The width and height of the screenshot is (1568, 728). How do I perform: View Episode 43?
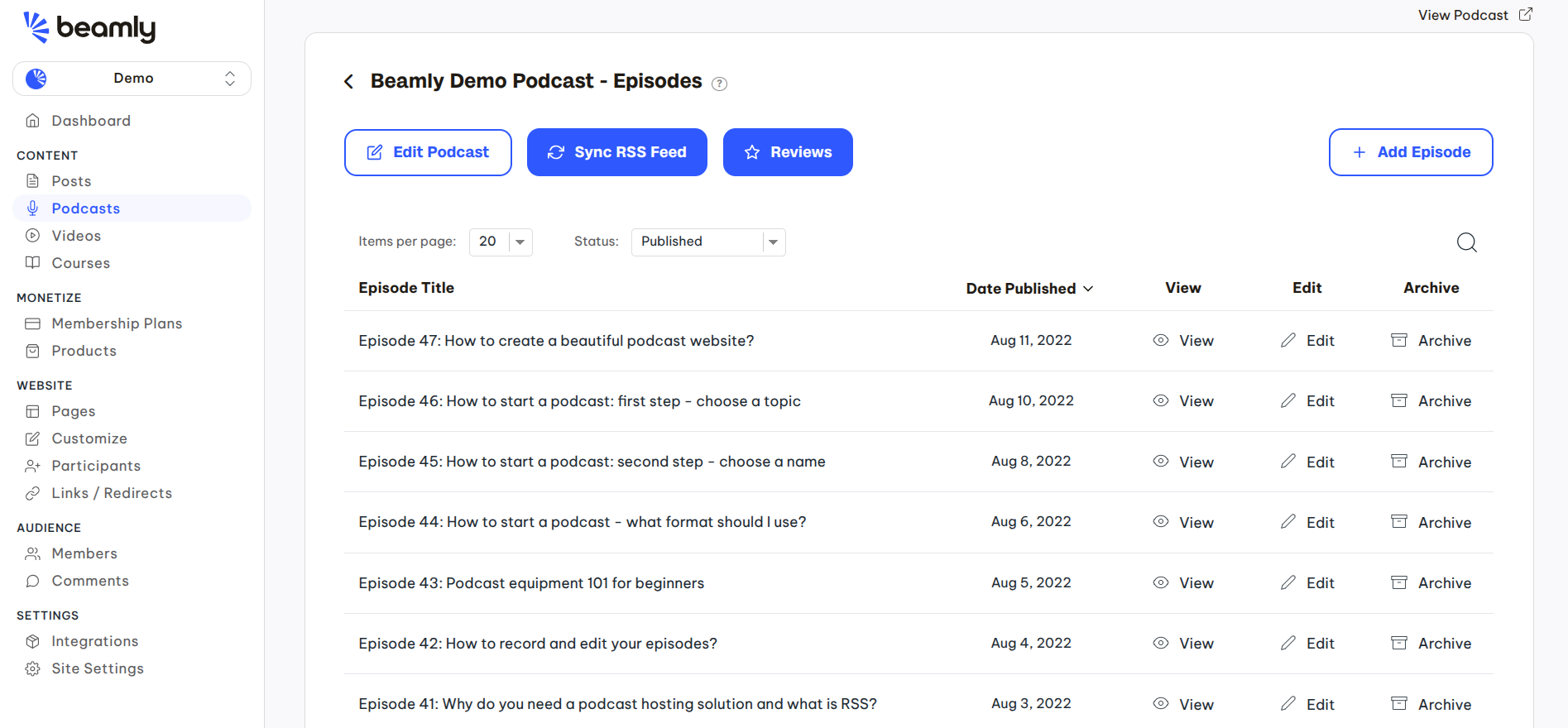point(1183,583)
